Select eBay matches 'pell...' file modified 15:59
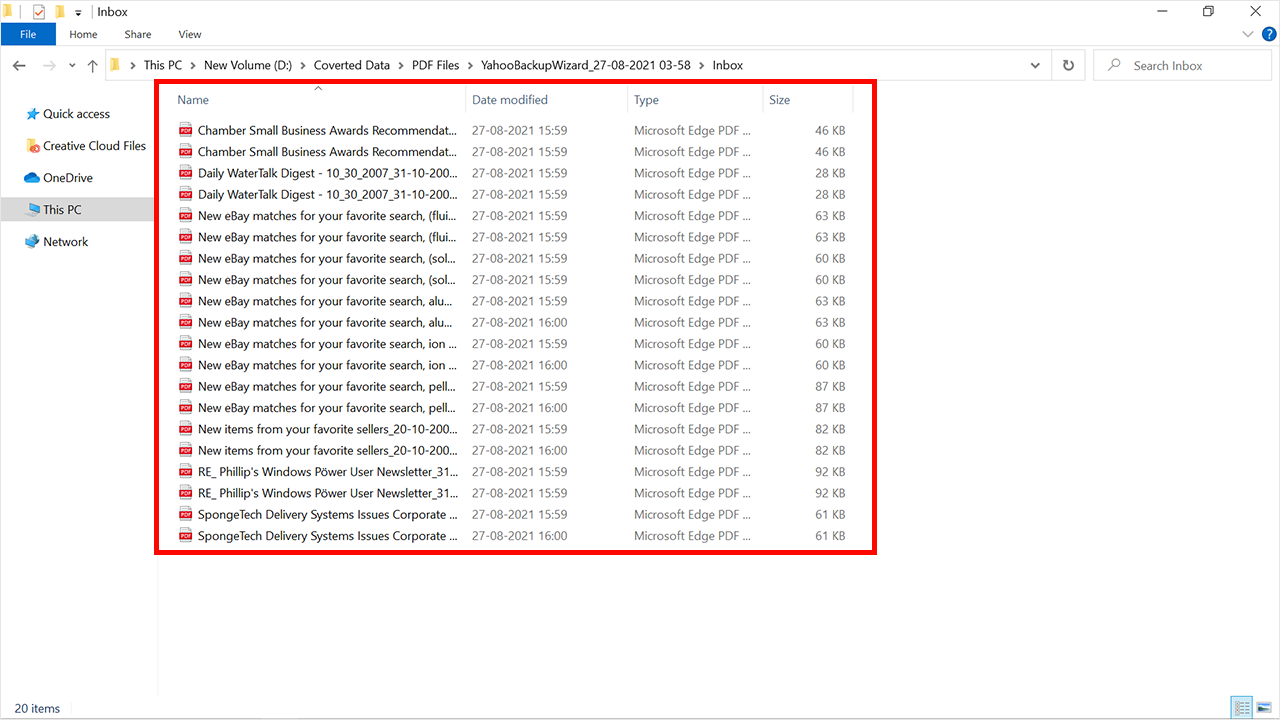 (x=513, y=387)
